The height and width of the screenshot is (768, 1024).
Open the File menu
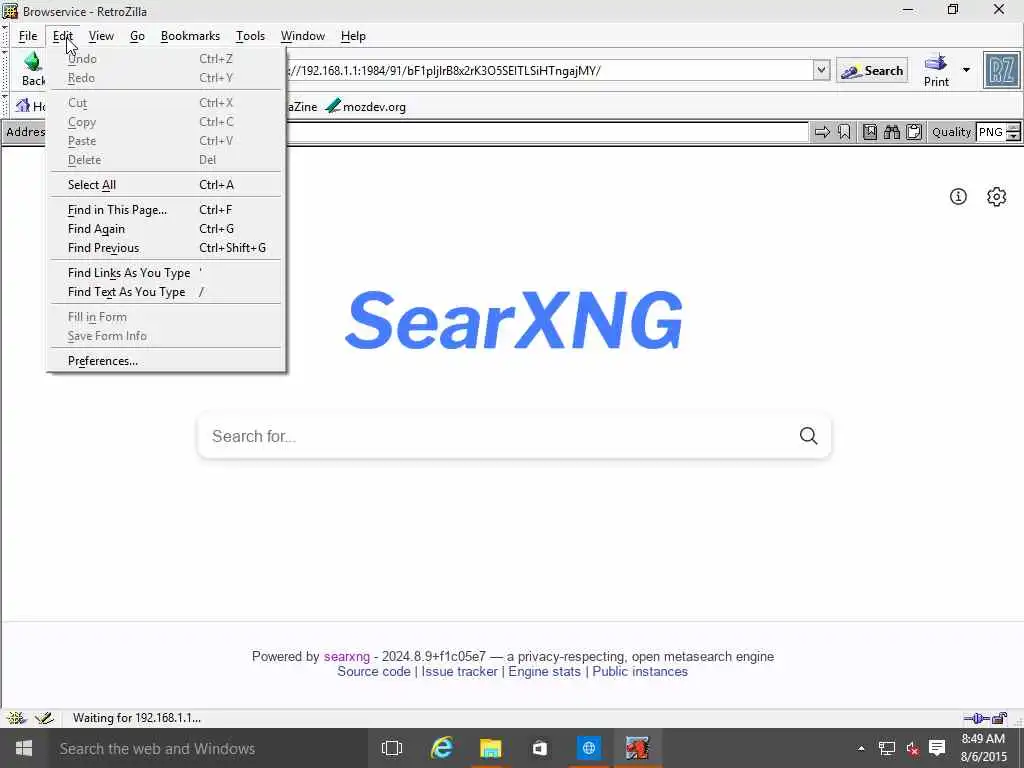28,36
